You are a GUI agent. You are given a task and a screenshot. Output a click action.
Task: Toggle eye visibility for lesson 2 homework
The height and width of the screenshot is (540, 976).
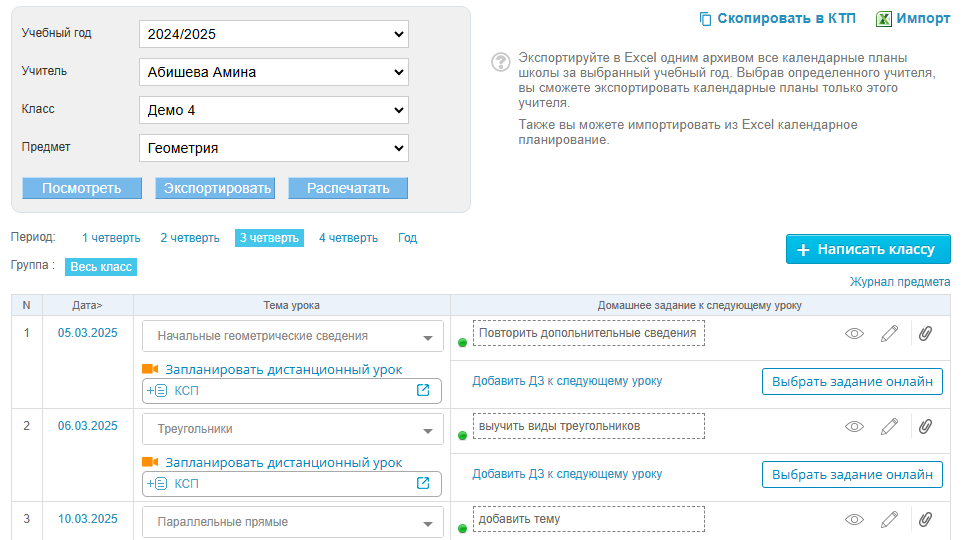(854, 427)
